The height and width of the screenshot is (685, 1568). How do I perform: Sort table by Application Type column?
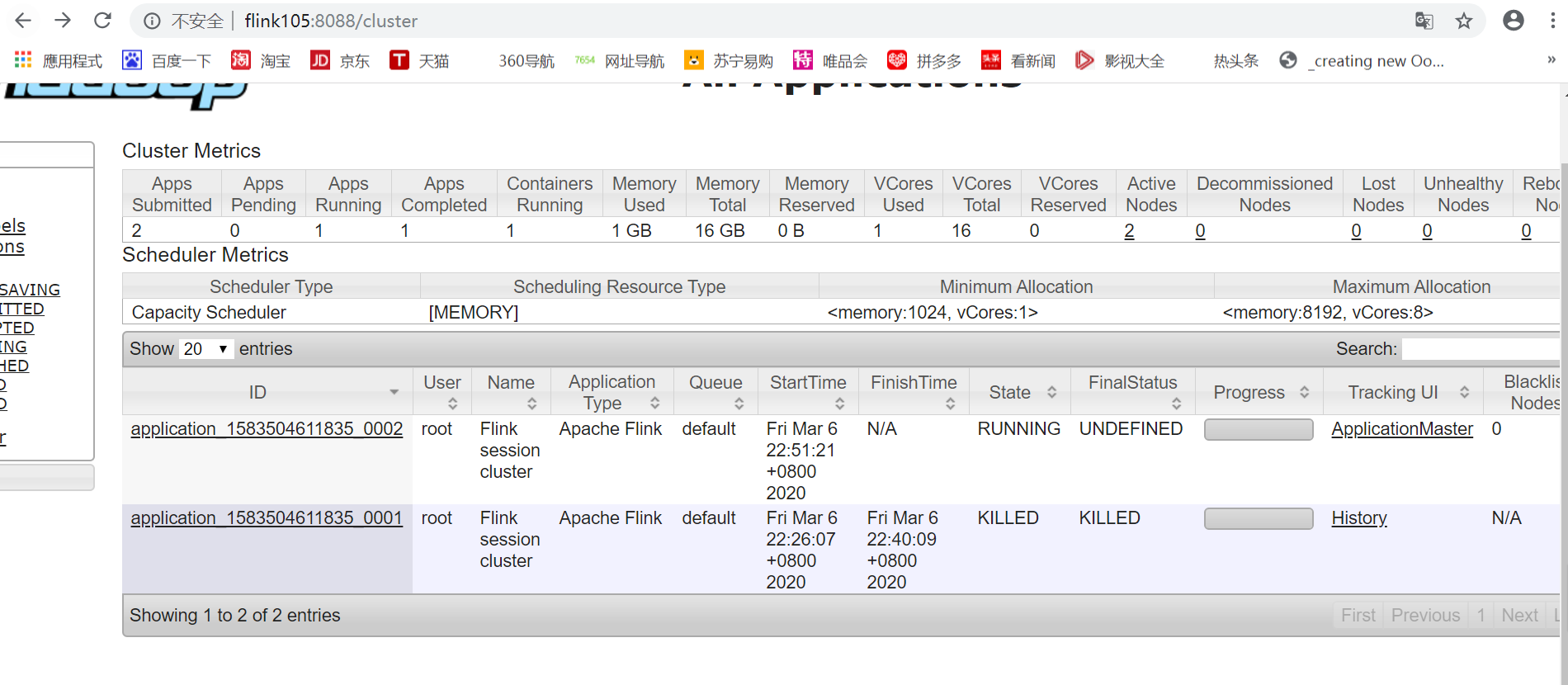[x=612, y=392]
